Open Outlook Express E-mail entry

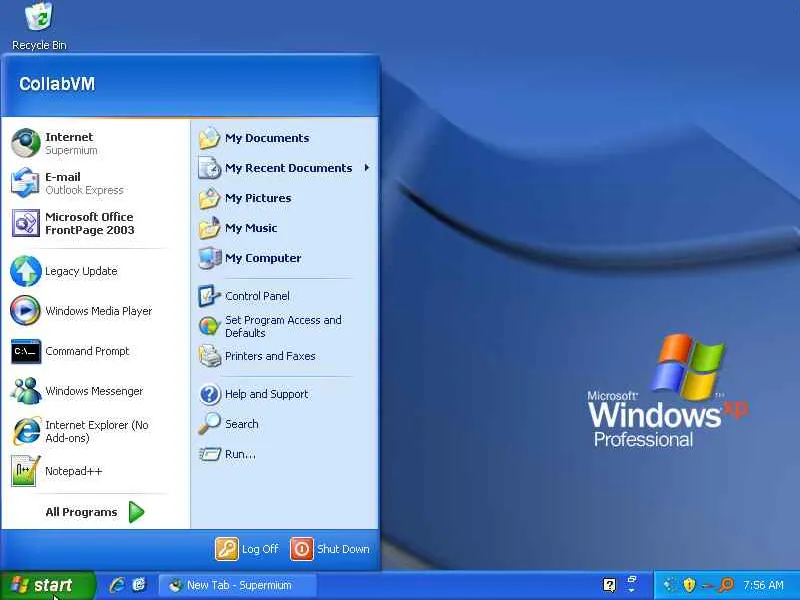pos(95,183)
